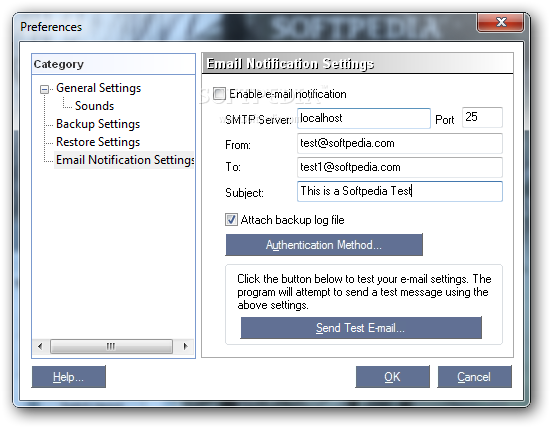Viewport: 551px width, 428px height.
Task: Select General Settings category
Action: click(98, 88)
